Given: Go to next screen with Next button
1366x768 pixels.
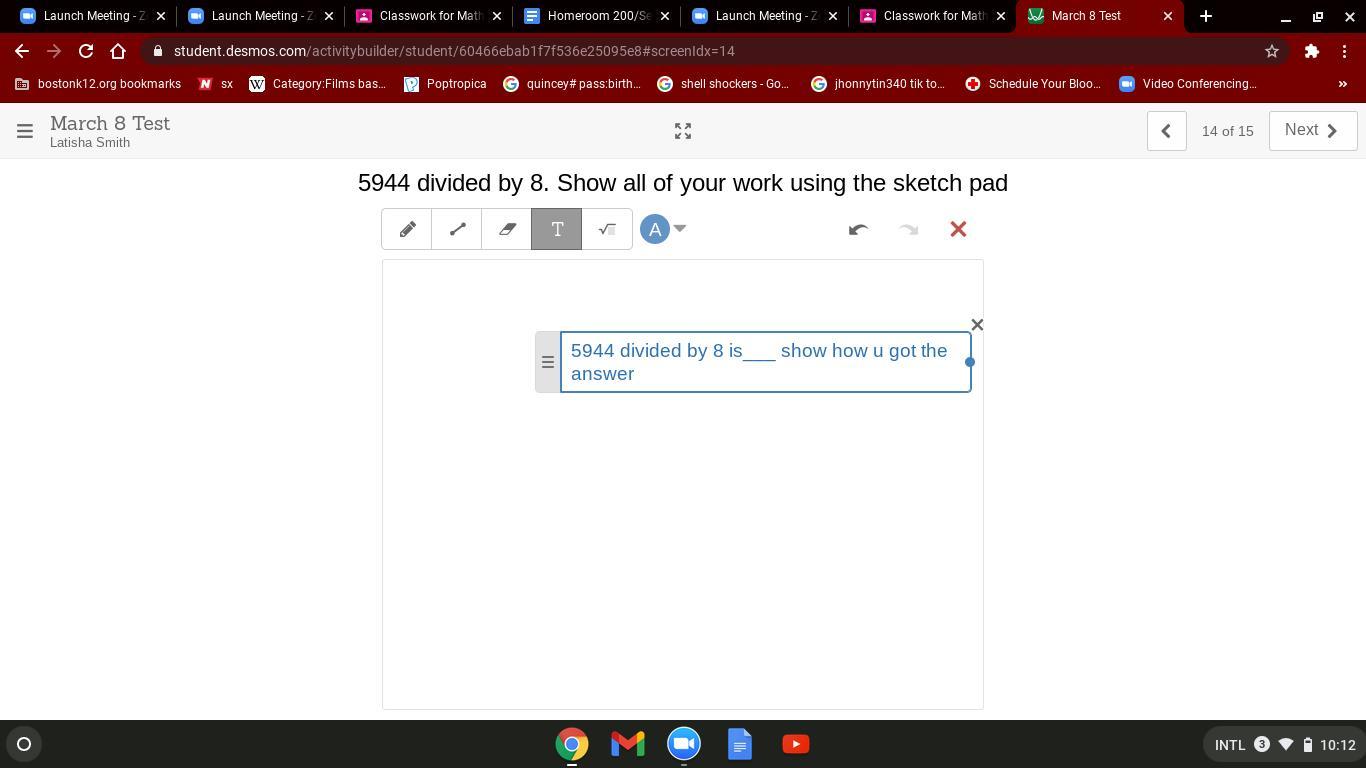Looking at the screenshot, I should click(1312, 130).
